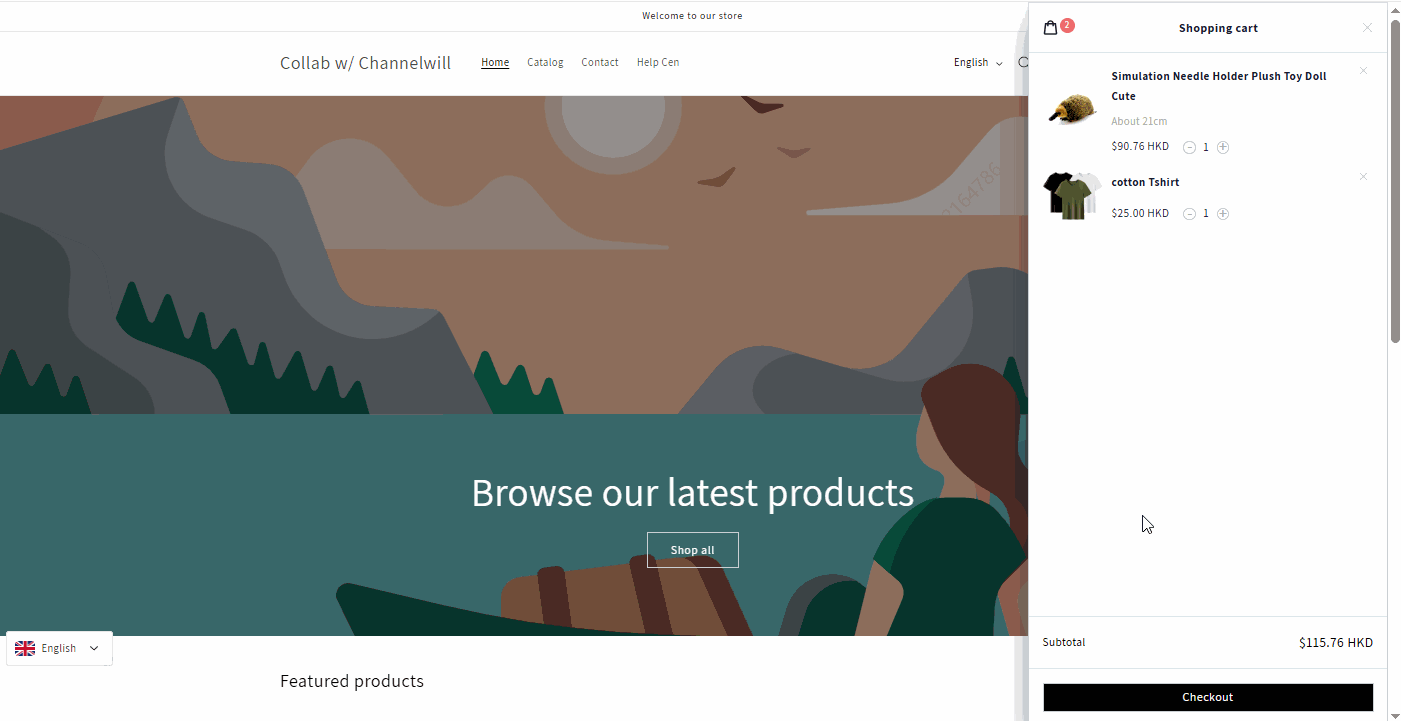Open the Help Cen link
Image resolution: width=1401 pixels, height=721 pixels.
658,62
